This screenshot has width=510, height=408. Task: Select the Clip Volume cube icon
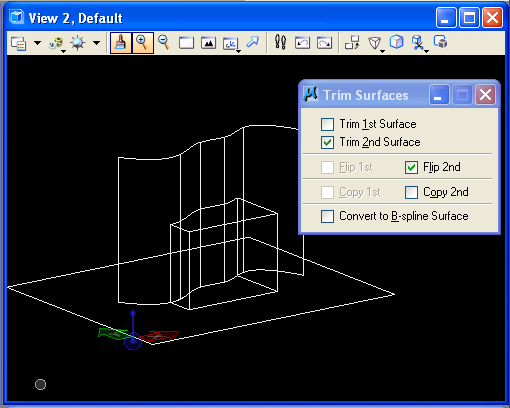[397, 42]
